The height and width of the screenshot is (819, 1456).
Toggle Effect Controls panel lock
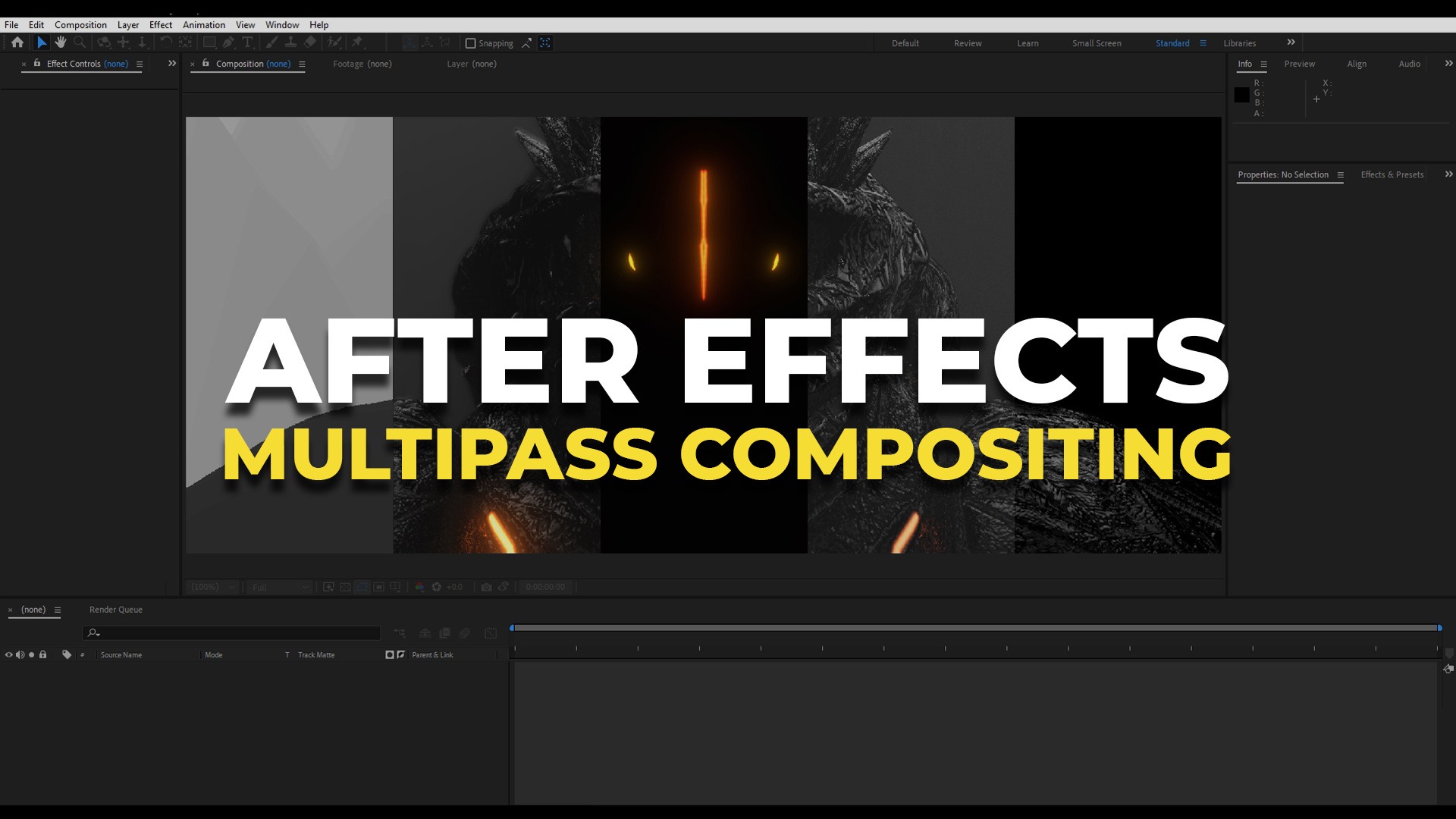(37, 64)
